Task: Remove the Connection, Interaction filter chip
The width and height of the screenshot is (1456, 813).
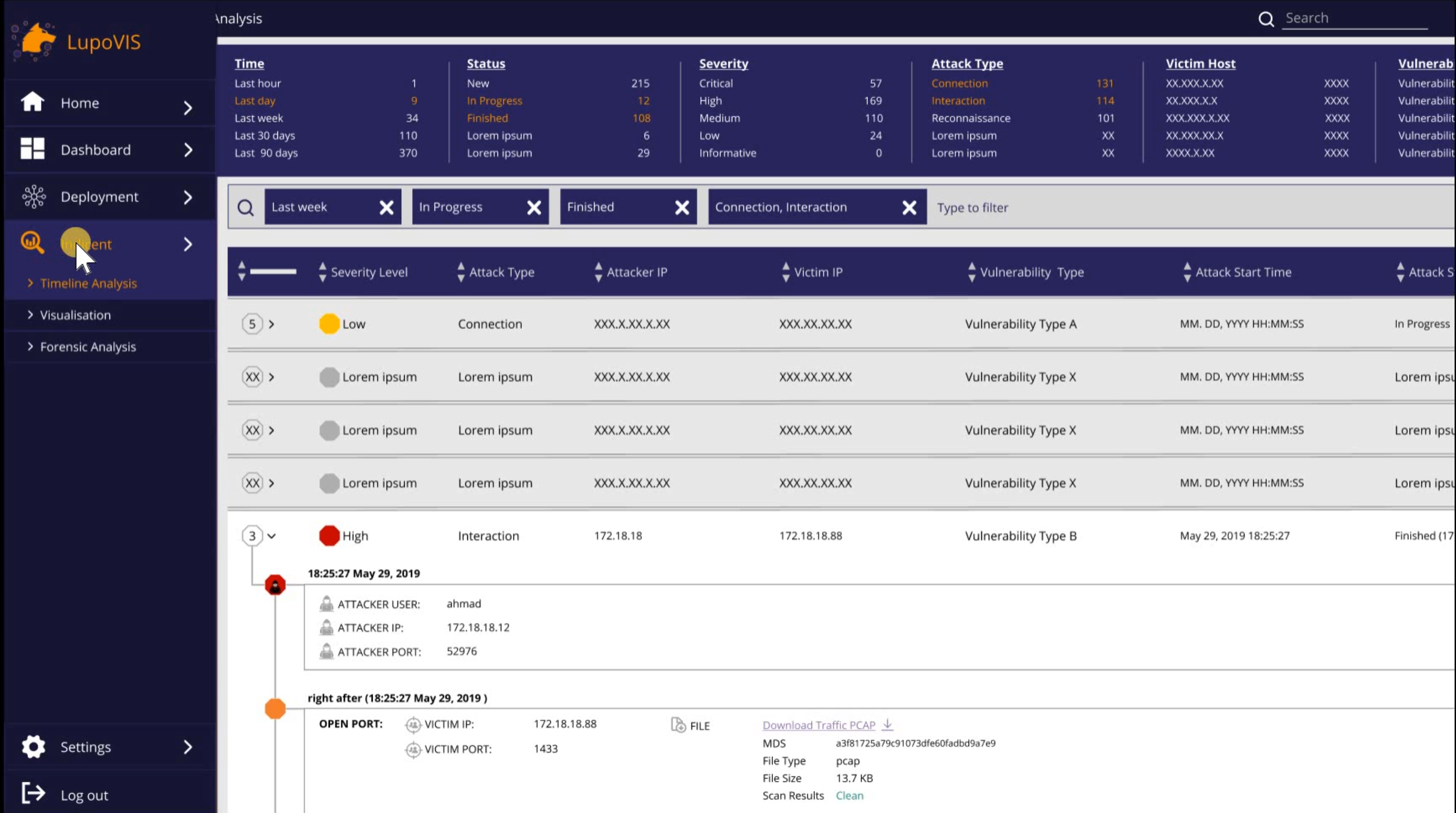Action: (909, 207)
